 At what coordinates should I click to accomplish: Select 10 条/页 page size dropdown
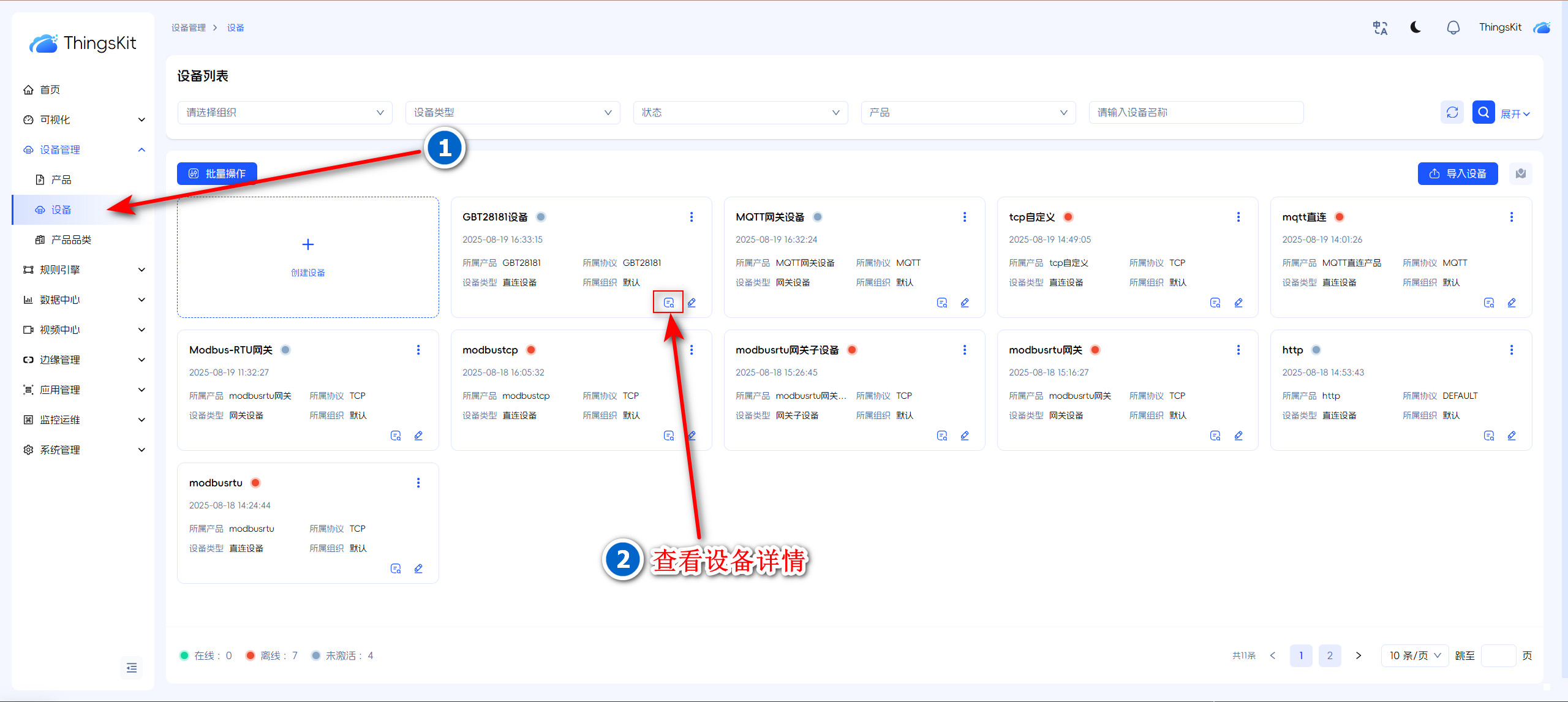click(1414, 655)
